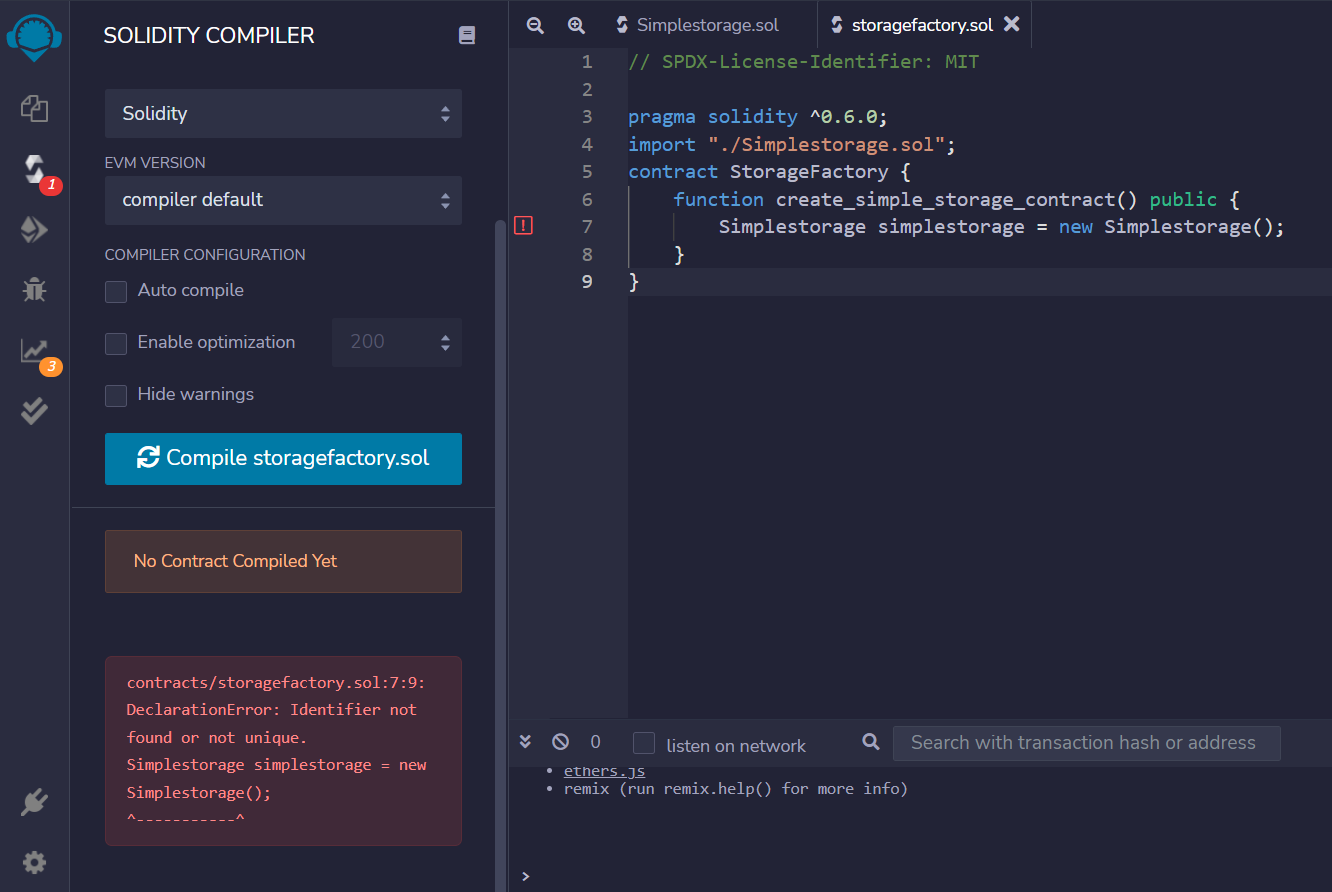Click the pending transactions count 0
Screen dimensions: 1332x892
596,742
